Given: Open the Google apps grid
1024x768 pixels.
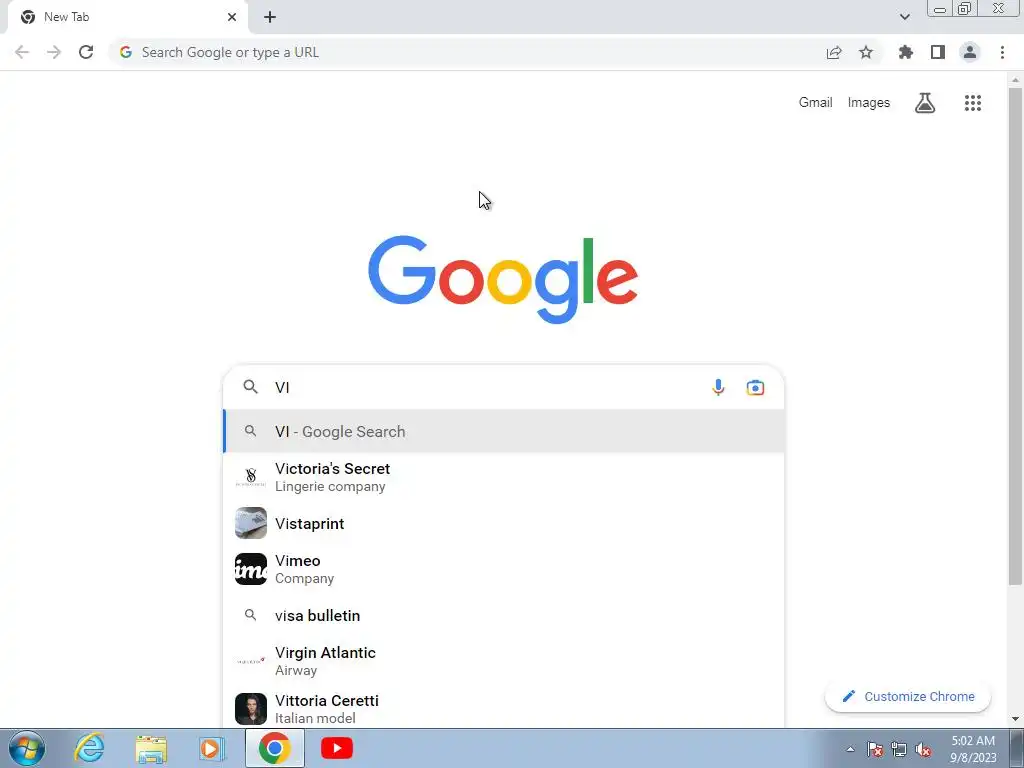Looking at the screenshot, I should pyautogui.click(x=973, y=103).
